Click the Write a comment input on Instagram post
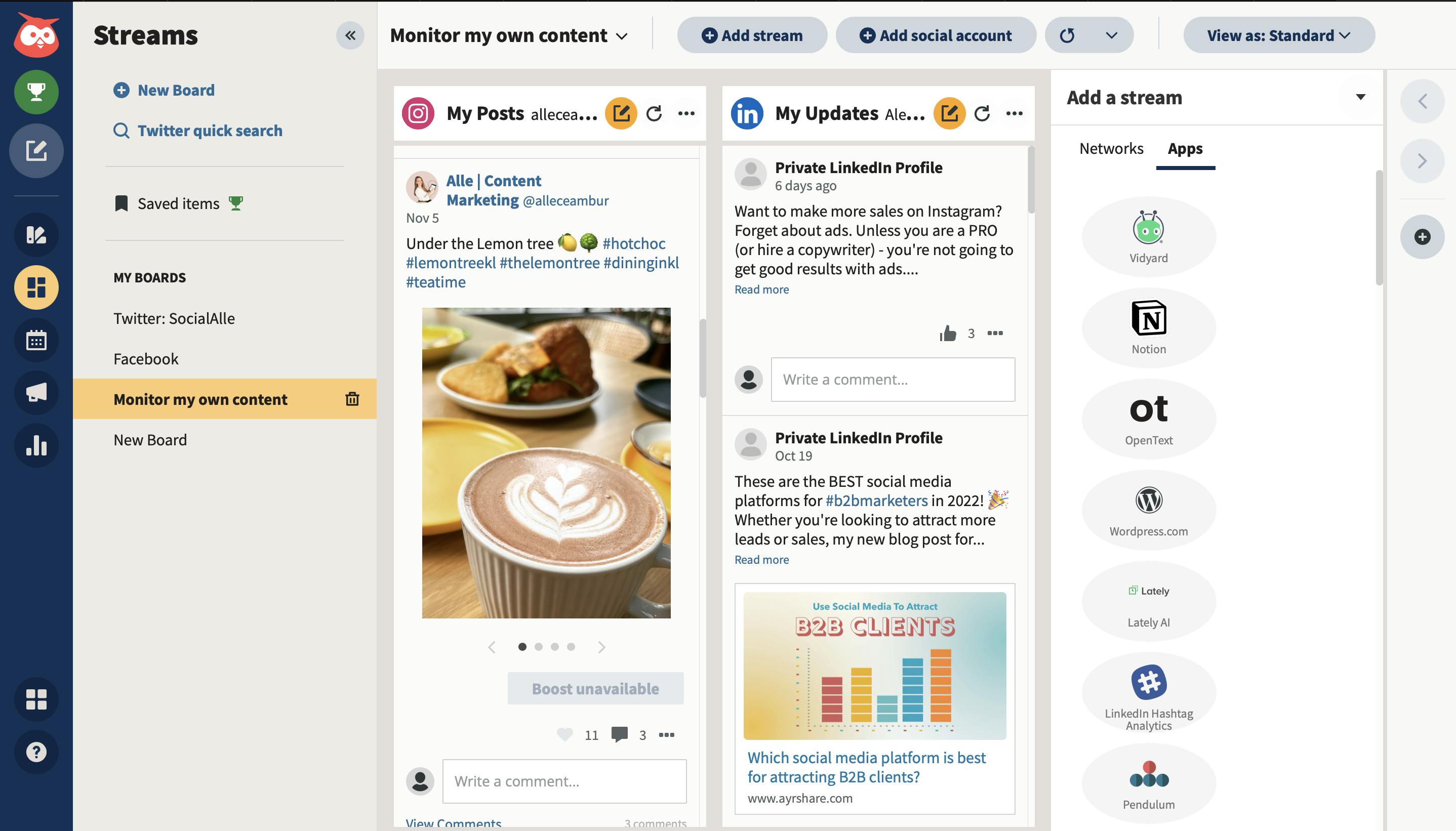Image resolution: width=1456 pixels, height=831 pixels. [564, 780]
